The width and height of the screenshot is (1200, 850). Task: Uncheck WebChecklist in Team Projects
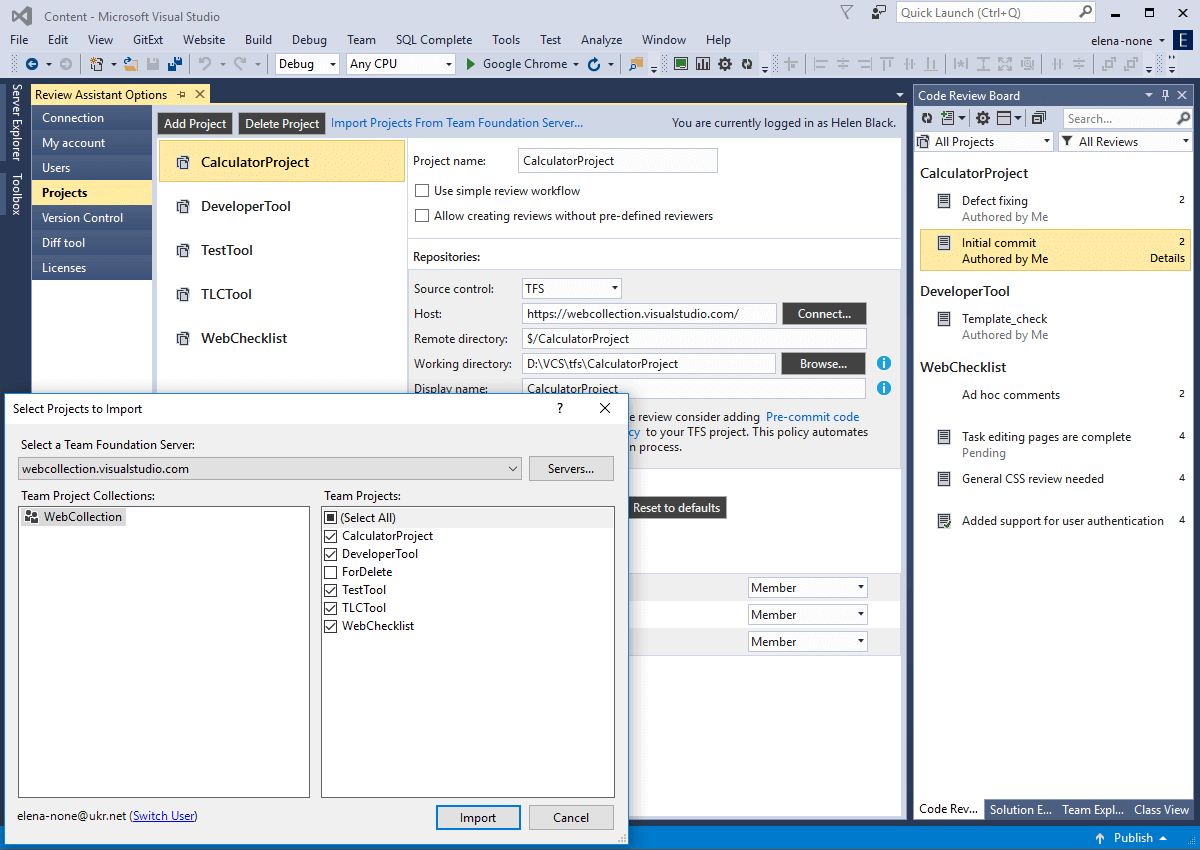[331, 626]
